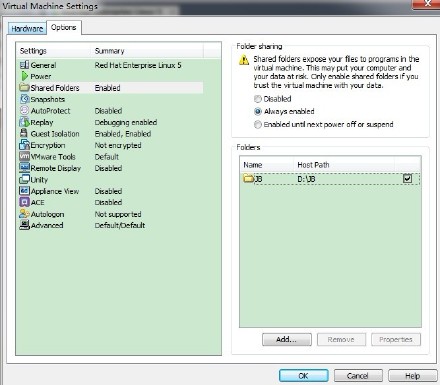Click the Advanced computer icon
Image resolution: width=440 pixels, height=385 pixels.
pyautogui.click(x=24, y=225)
